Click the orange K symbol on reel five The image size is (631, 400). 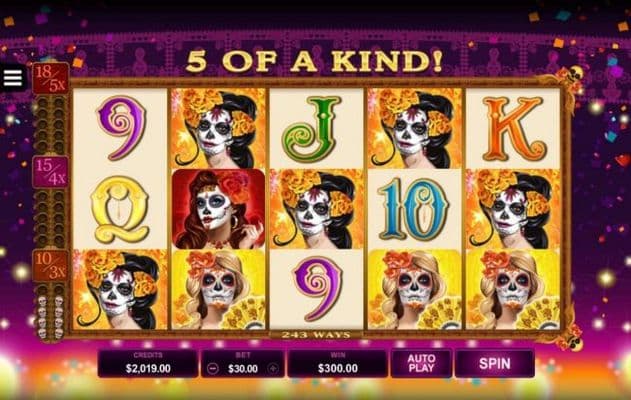tap(513, 128)
